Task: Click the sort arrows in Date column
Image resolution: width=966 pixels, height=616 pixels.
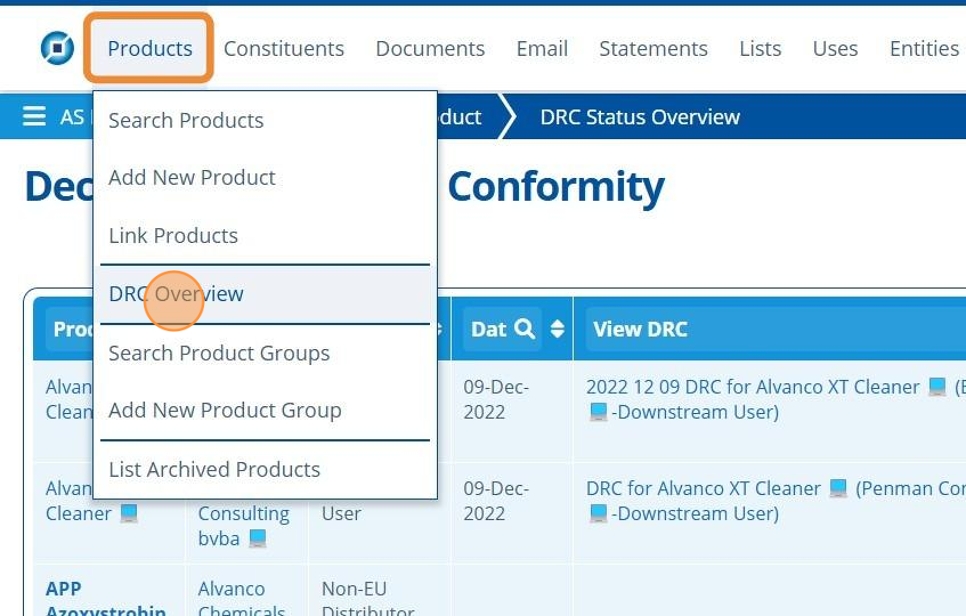Action: tap(557, 329)
